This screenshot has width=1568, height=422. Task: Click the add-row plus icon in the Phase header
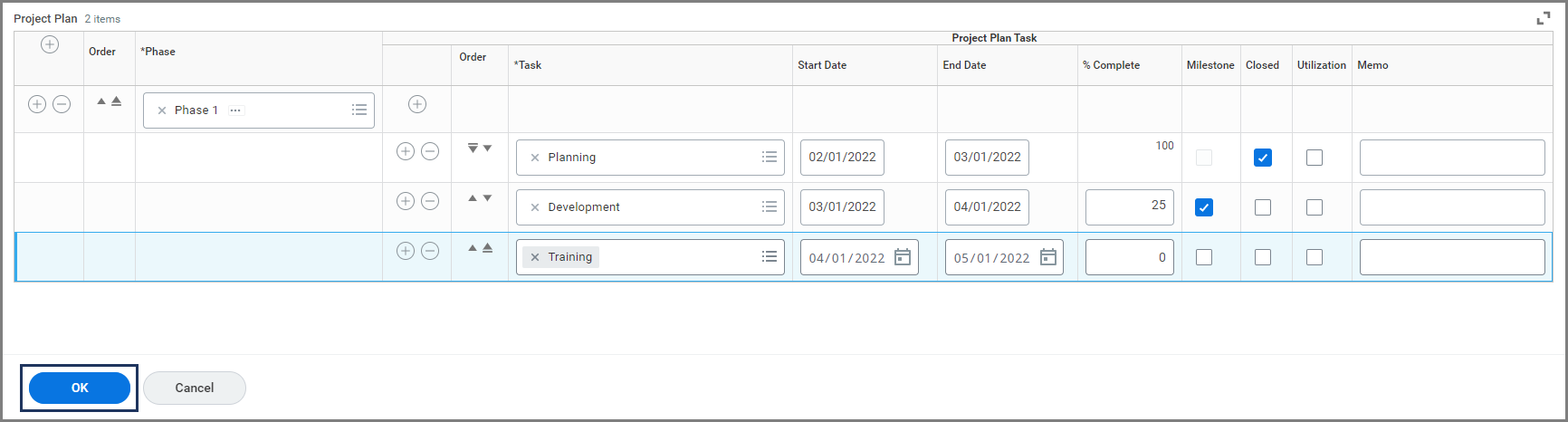50,45
